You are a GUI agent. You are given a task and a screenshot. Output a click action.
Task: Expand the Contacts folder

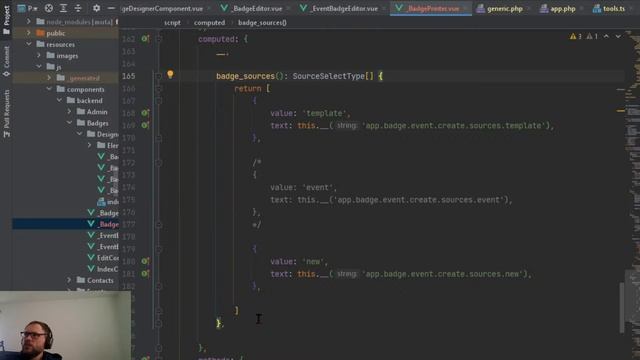click(x=69, y=280)
